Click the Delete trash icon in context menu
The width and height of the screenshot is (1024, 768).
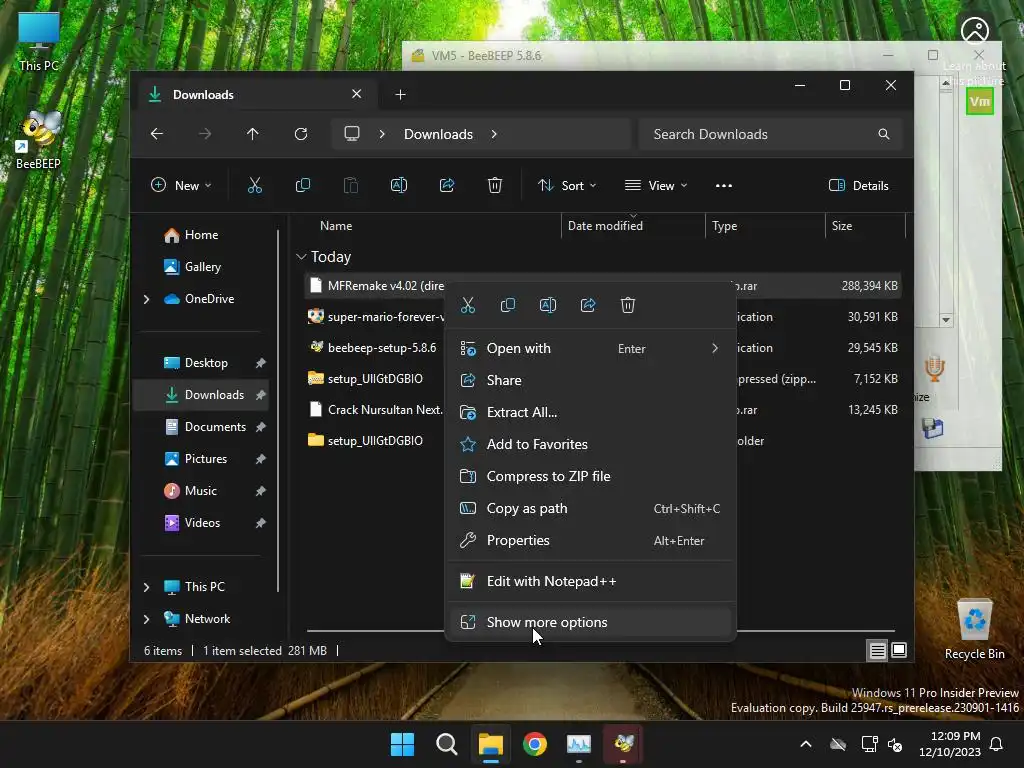coord(628,305)
